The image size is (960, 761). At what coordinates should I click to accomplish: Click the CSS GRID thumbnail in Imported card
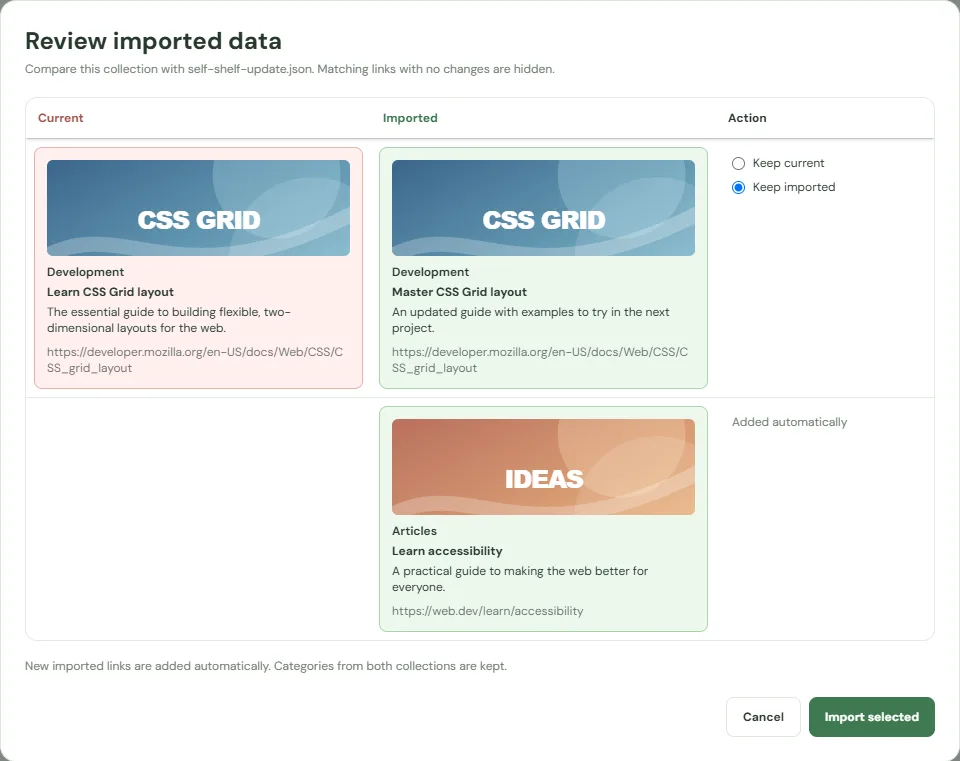point(543,208)
